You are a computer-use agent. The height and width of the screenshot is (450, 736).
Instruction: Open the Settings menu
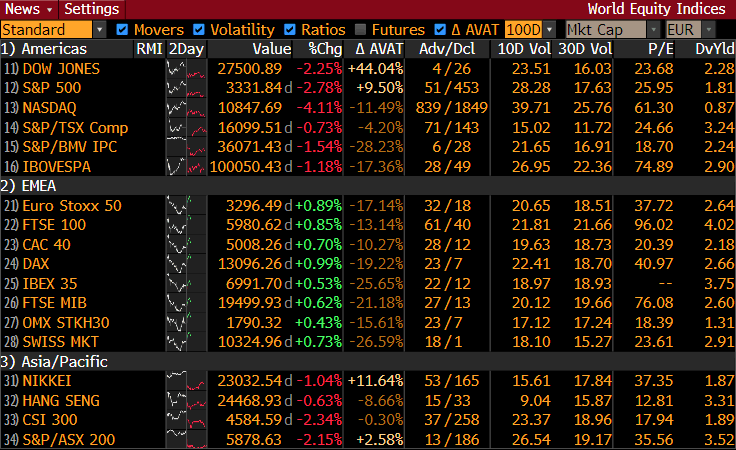click(x=92, y=9)
